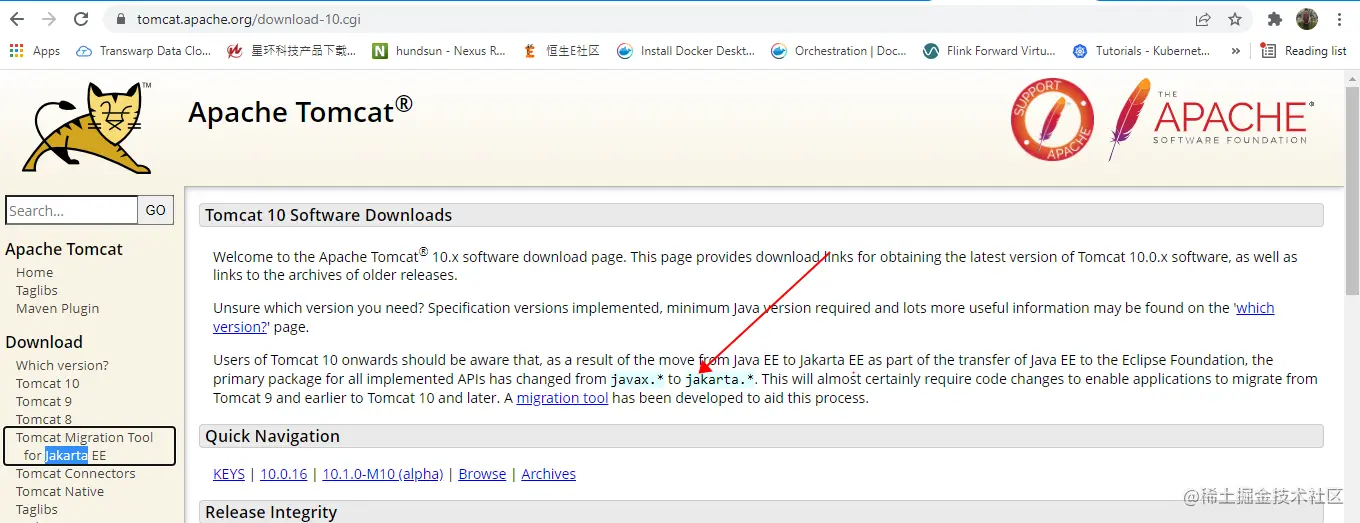Viewport: 1360px width, 523px height.
Task: Open Tomcat 10 download link
Action: point(48,383)
